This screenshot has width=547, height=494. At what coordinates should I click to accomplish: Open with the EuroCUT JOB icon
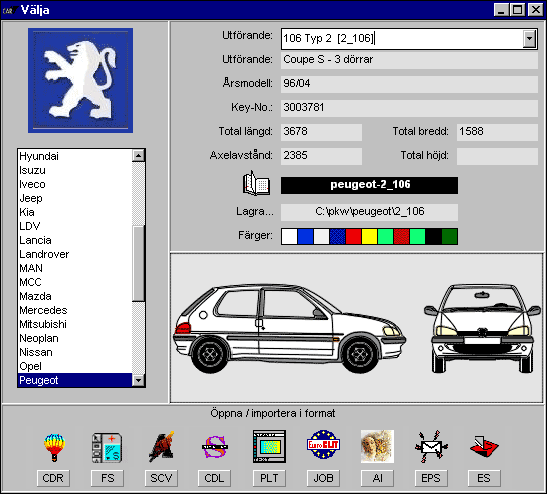(x=323, y=444)
